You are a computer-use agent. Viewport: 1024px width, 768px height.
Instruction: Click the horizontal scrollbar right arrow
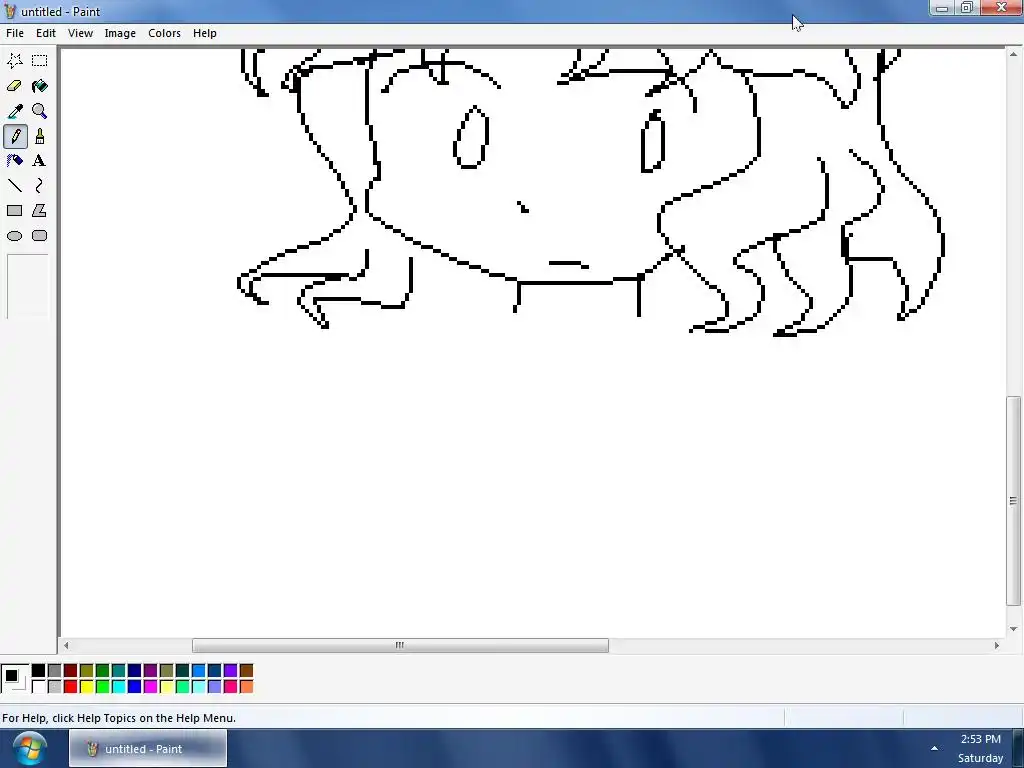click(997, 645)
